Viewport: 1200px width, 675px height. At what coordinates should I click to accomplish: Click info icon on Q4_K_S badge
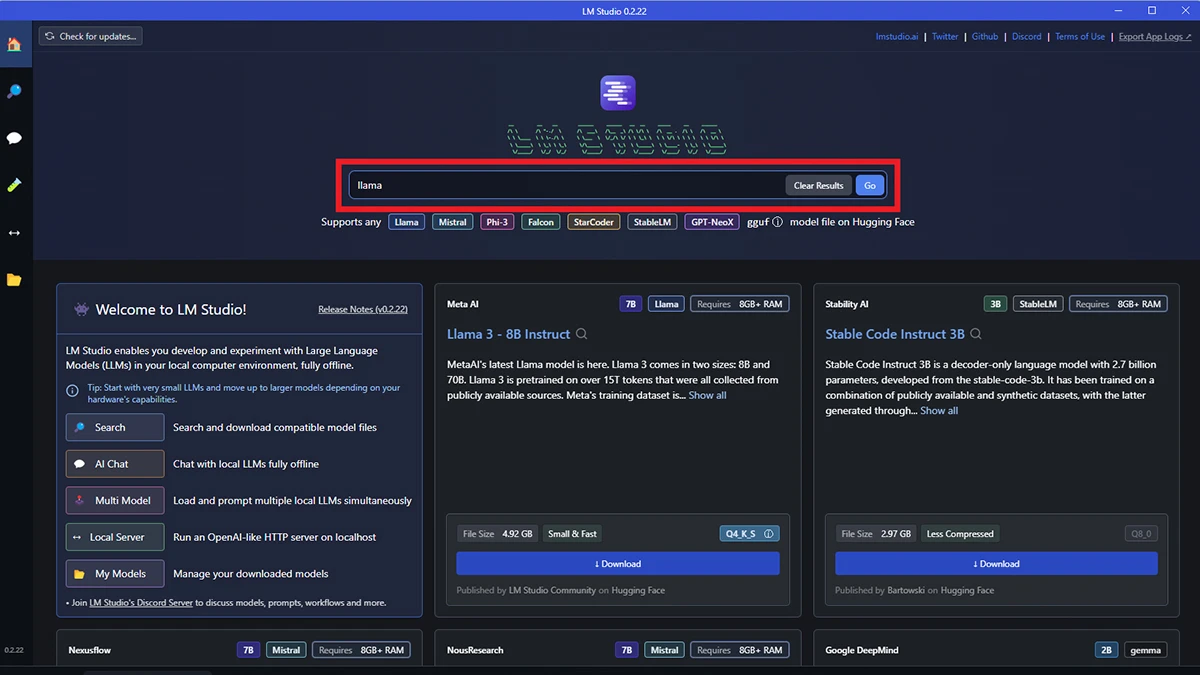[x=769, y=534]
